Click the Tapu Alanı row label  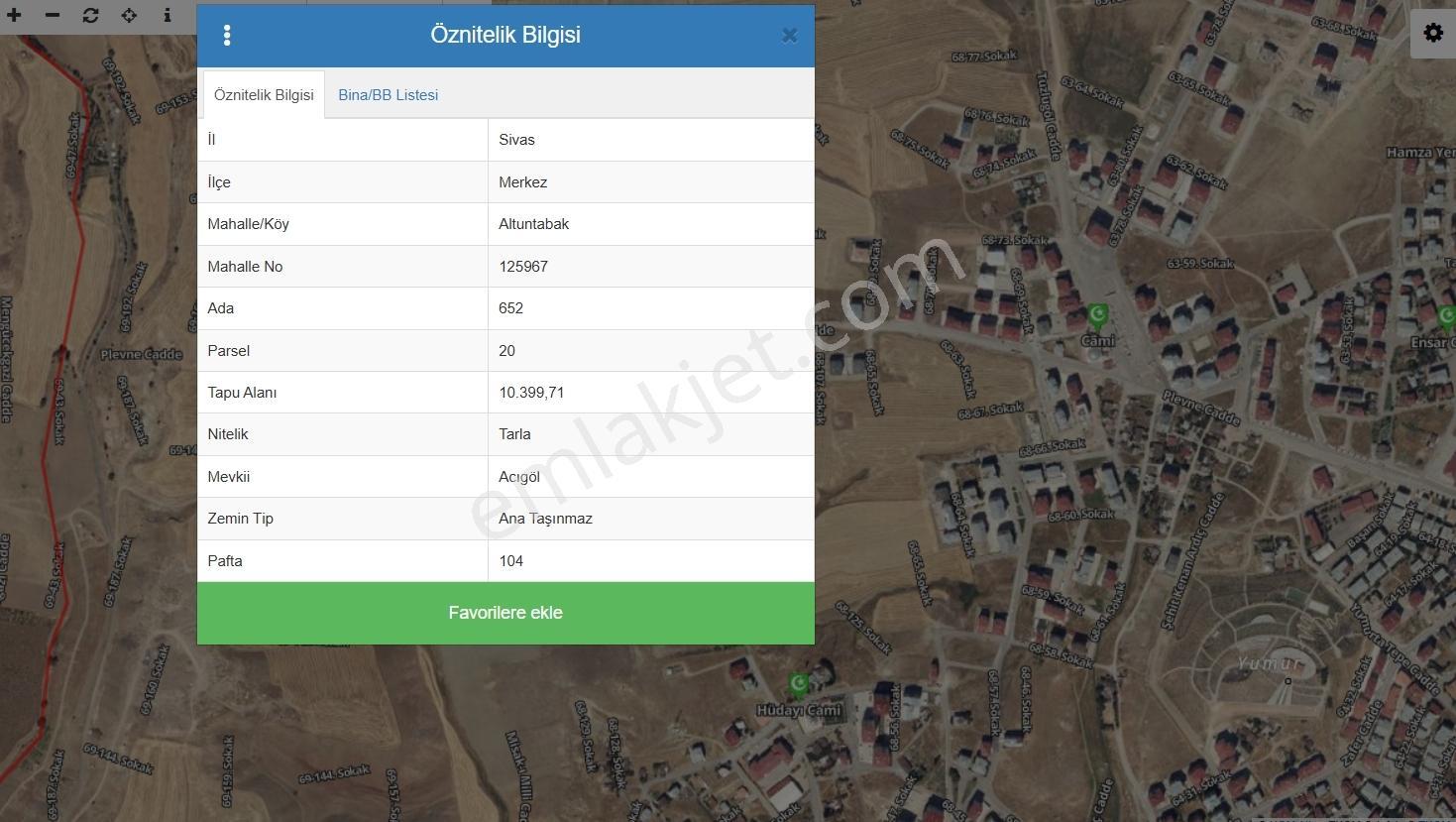[242, 393]
